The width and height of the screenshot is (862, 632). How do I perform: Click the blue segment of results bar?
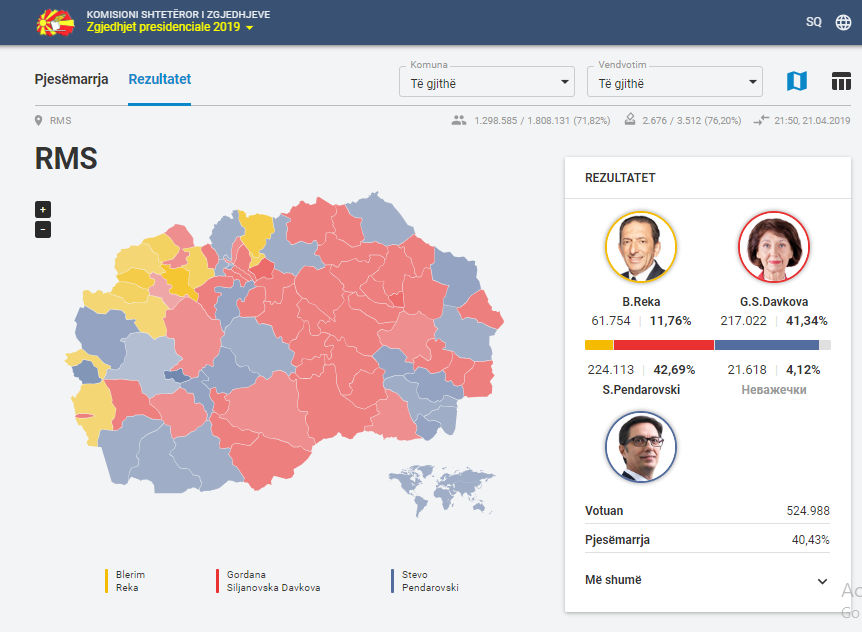[766, 345]
